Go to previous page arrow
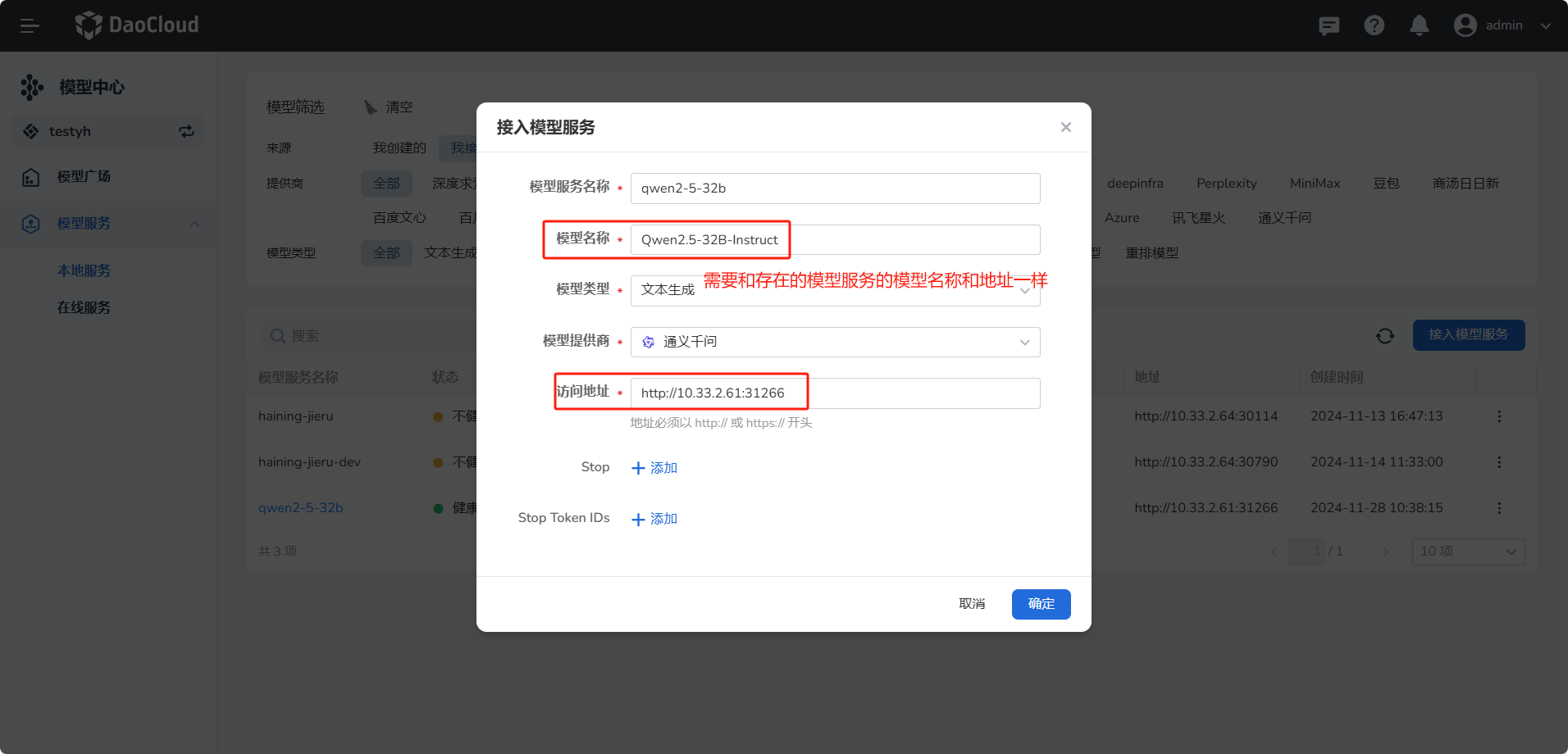This screenshot has height=754, width=1568. coord(1274,552)
